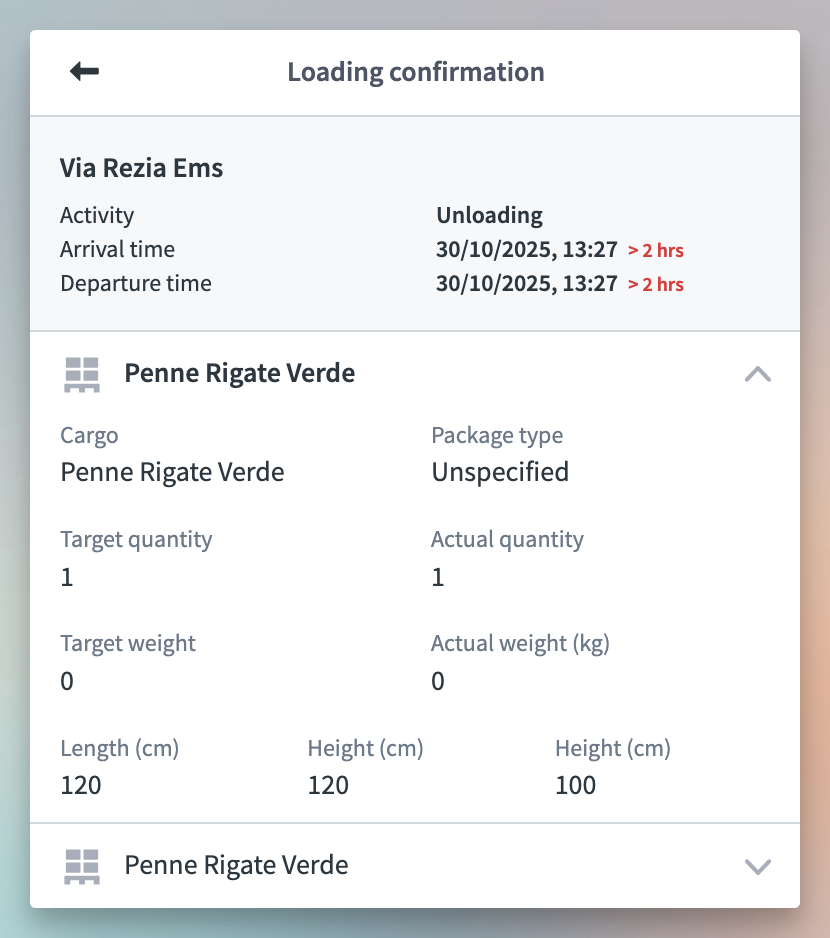Click the arrival time delay warning
830x938 pixels.
pyautogui.click(x=655, y=250)
